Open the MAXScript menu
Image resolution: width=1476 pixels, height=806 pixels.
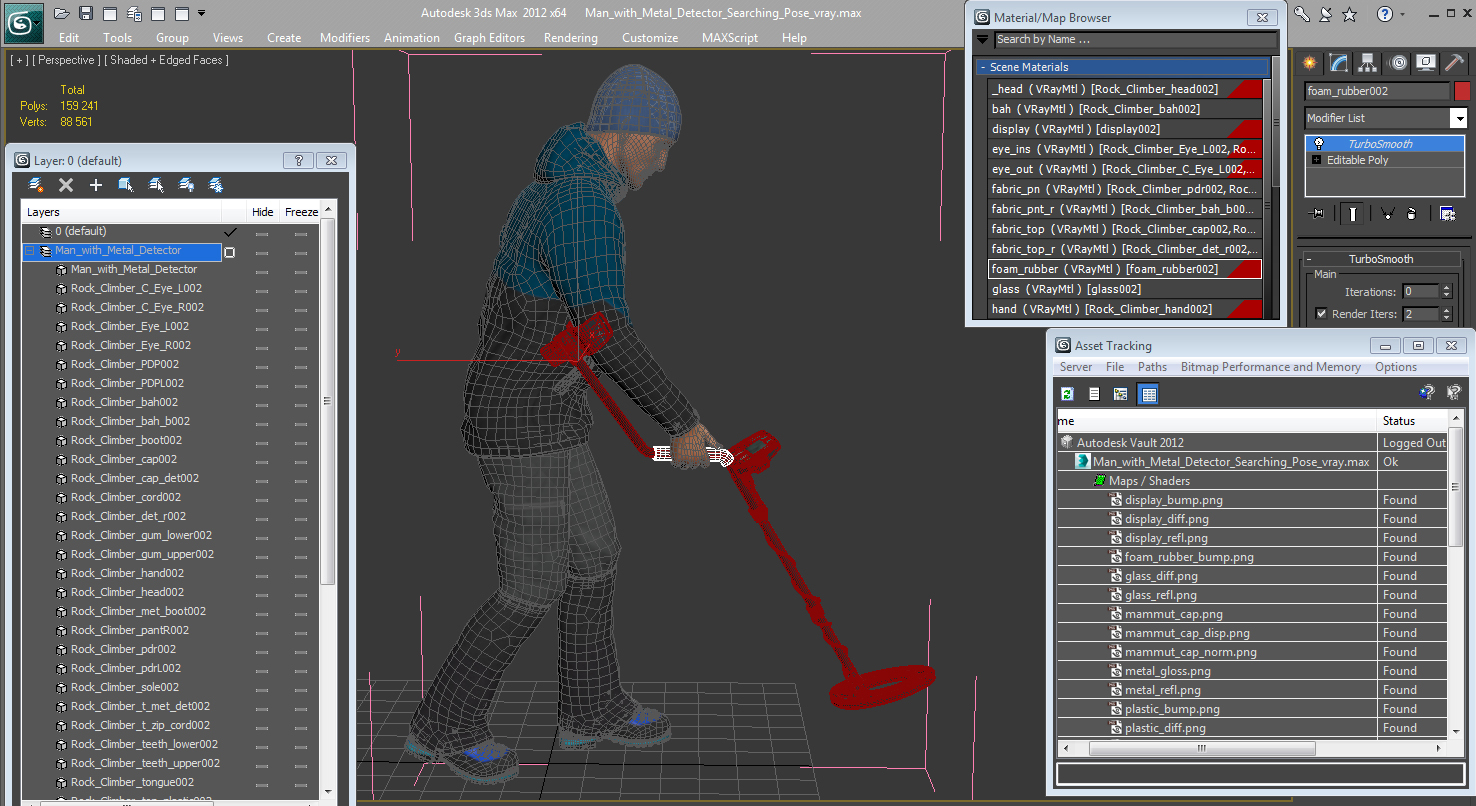pos(730,38)
